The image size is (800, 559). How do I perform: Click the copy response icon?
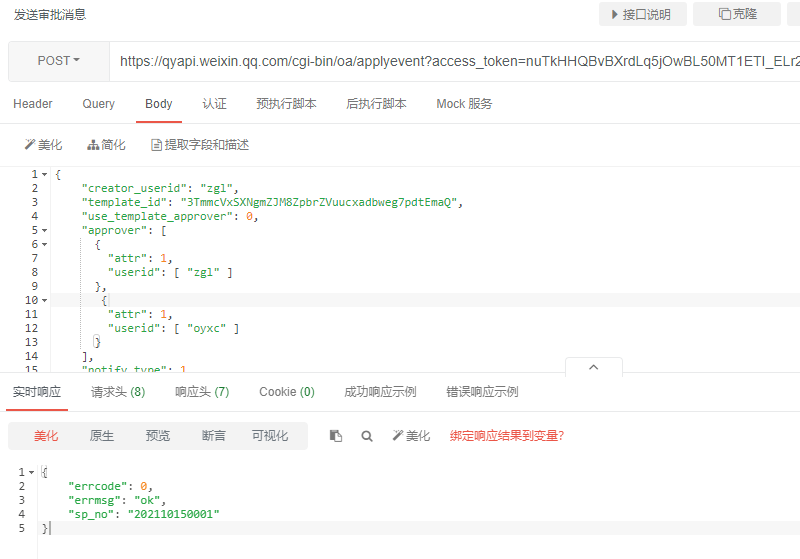pyautogui.click(x=335, y=436)
